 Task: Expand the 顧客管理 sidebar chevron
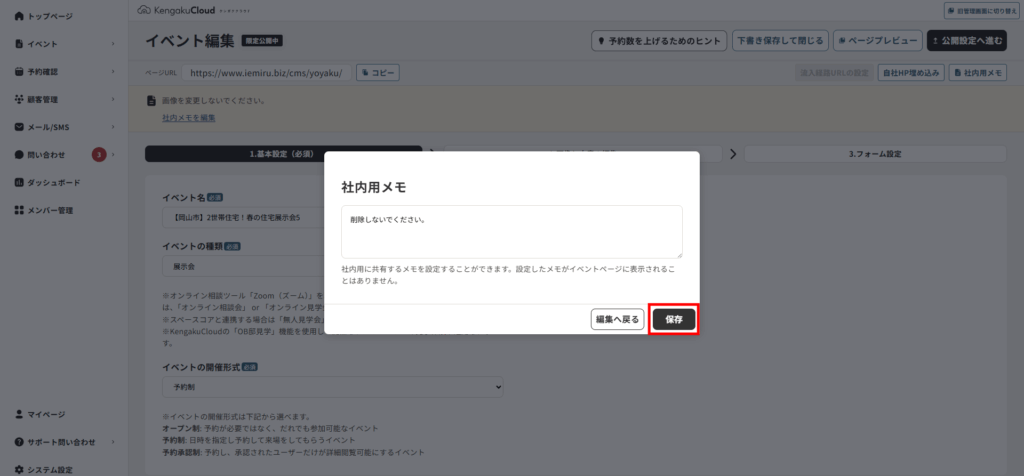[x=113, y=99]
